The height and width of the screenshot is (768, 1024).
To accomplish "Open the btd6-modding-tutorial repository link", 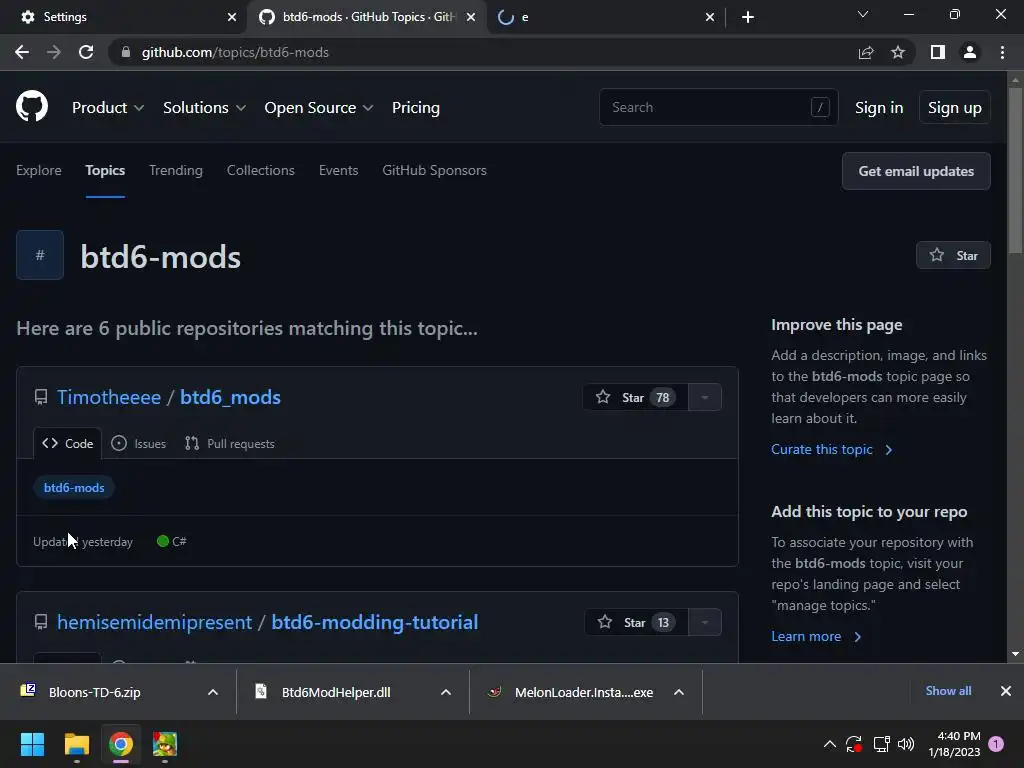I will click(x=374, y=622).
